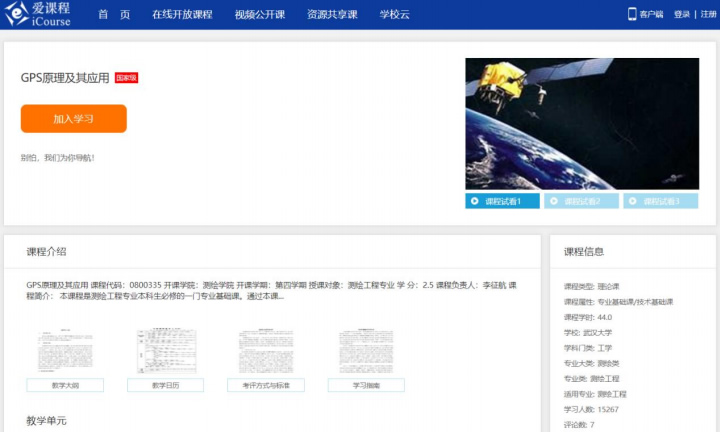
Task: Click play icon on 课程试看2
Action: [554, 201]
